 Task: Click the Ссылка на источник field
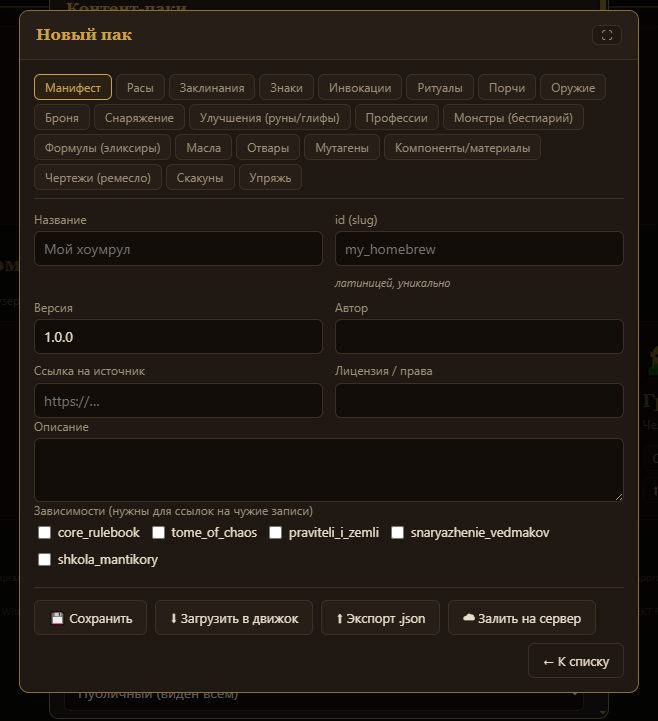click(178, 400)
